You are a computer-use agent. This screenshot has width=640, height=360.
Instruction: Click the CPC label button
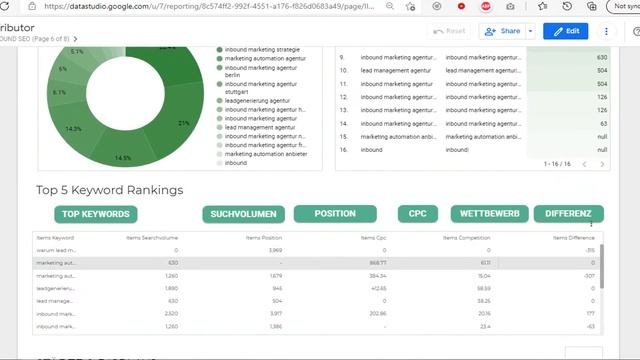point(418,214)
